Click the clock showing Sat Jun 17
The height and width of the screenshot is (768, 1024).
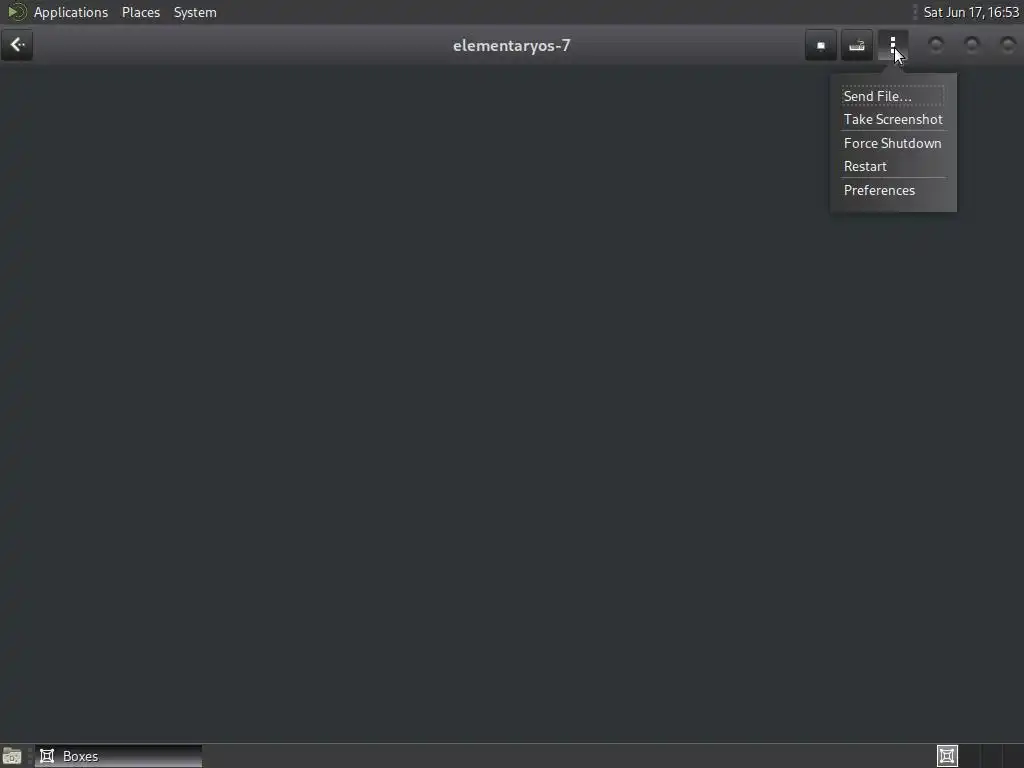pyautogui.click(x=971, y=12)
